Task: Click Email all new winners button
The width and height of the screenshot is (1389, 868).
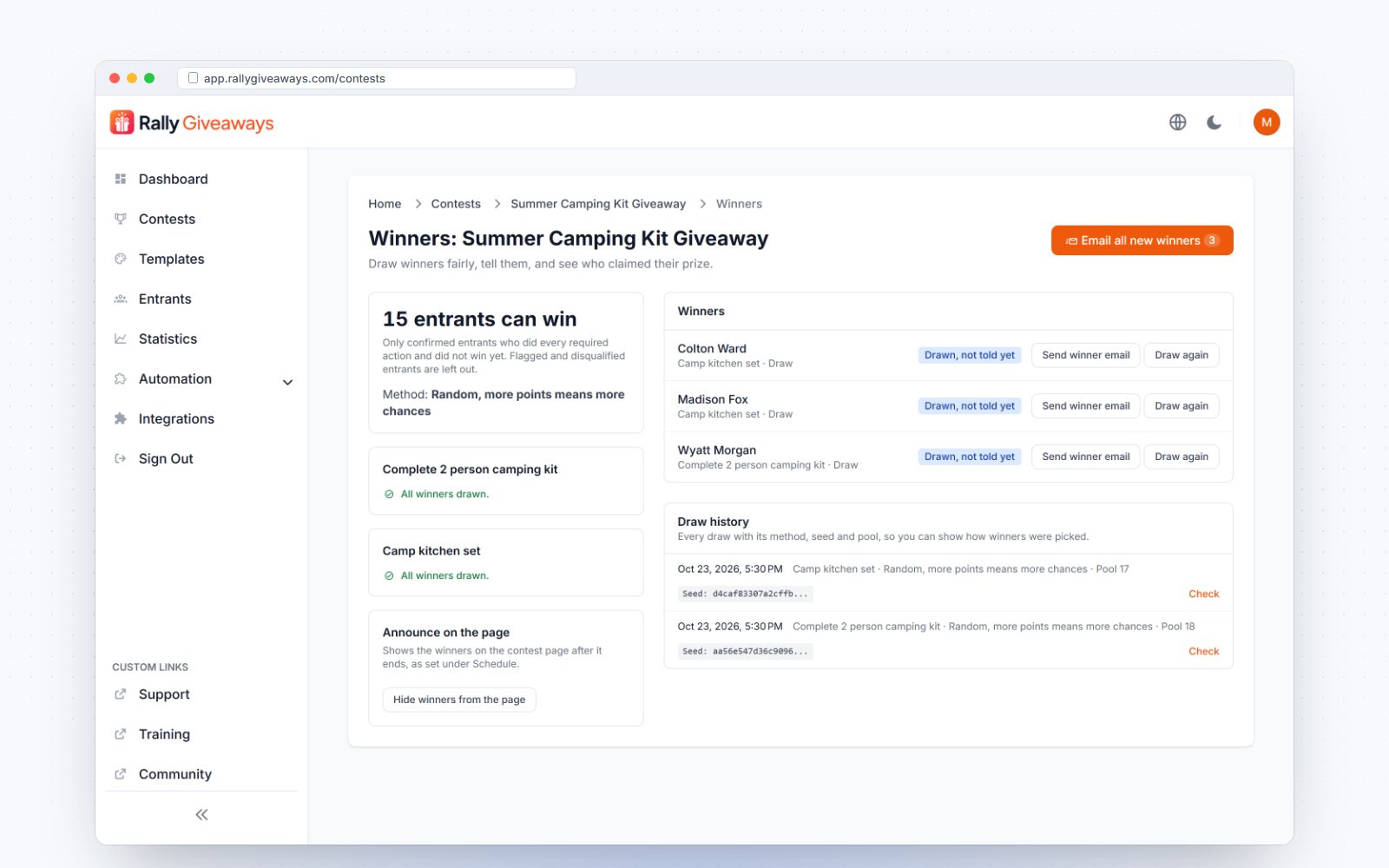Action: [1142, 240]
